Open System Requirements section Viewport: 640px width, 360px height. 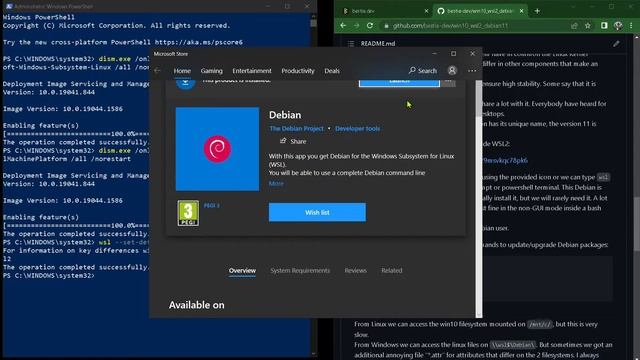300,271
